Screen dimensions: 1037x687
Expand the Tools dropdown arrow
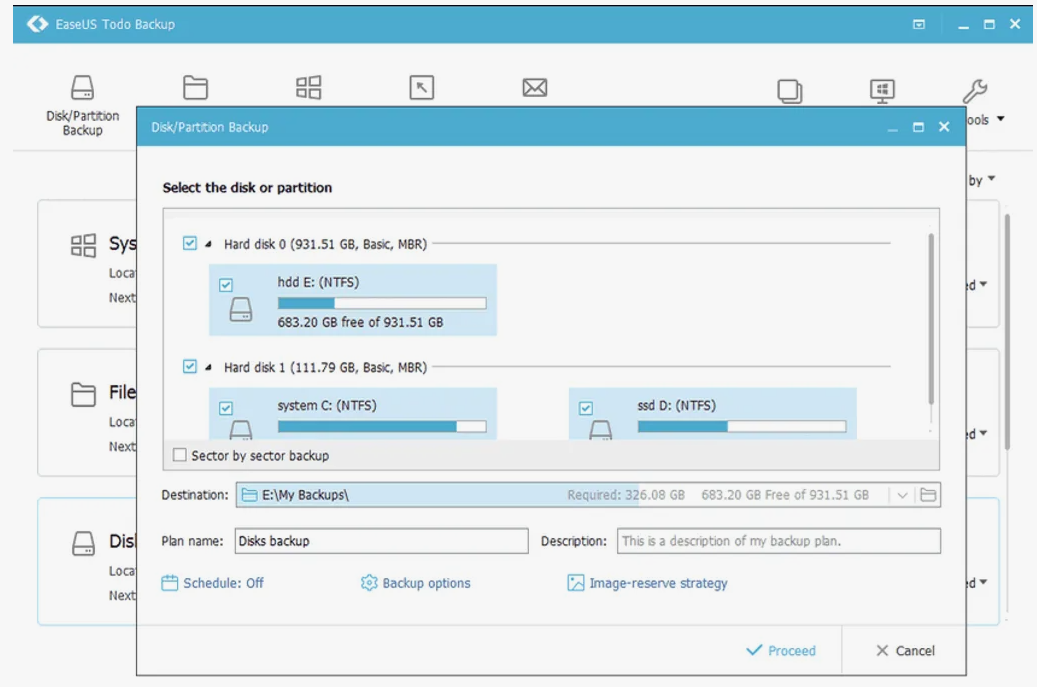coord(1001,119)
